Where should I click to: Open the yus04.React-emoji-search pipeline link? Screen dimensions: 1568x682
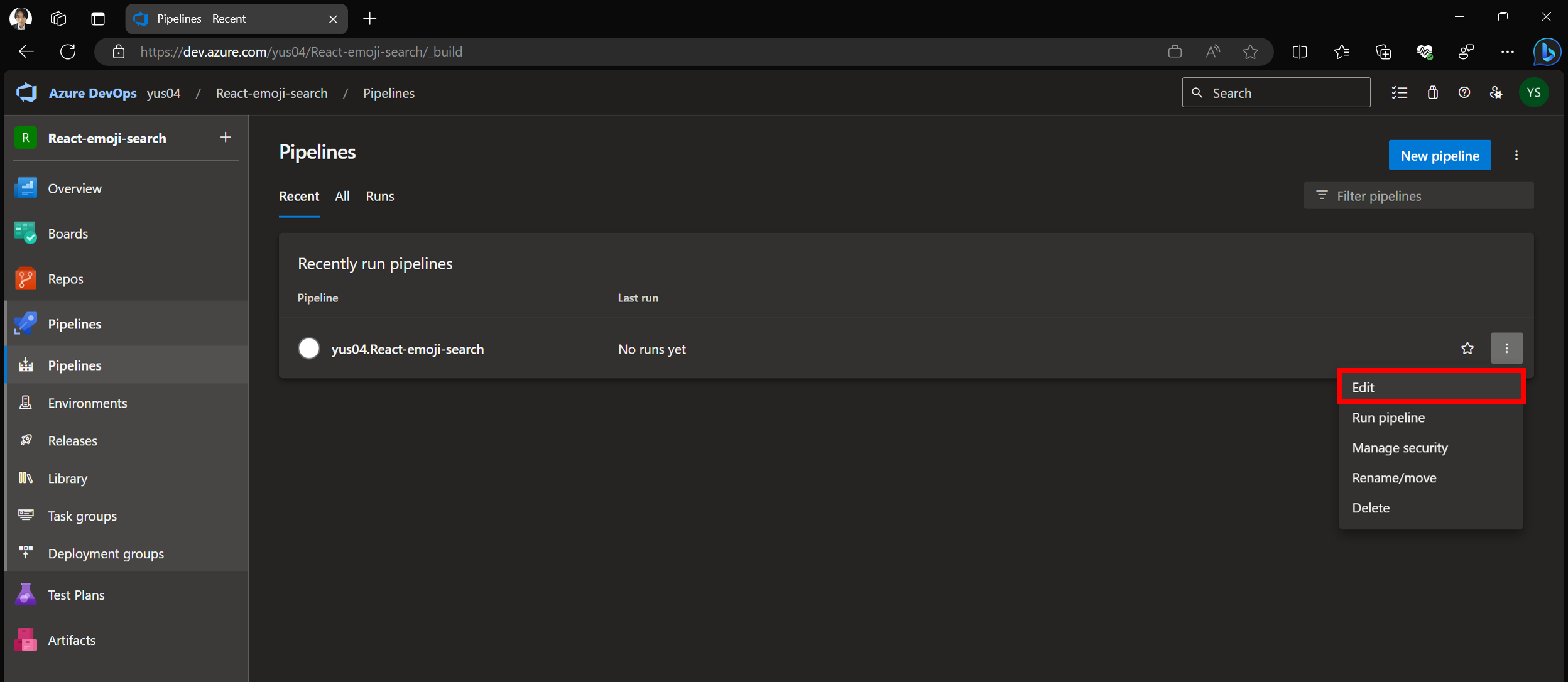click(407, 349)
